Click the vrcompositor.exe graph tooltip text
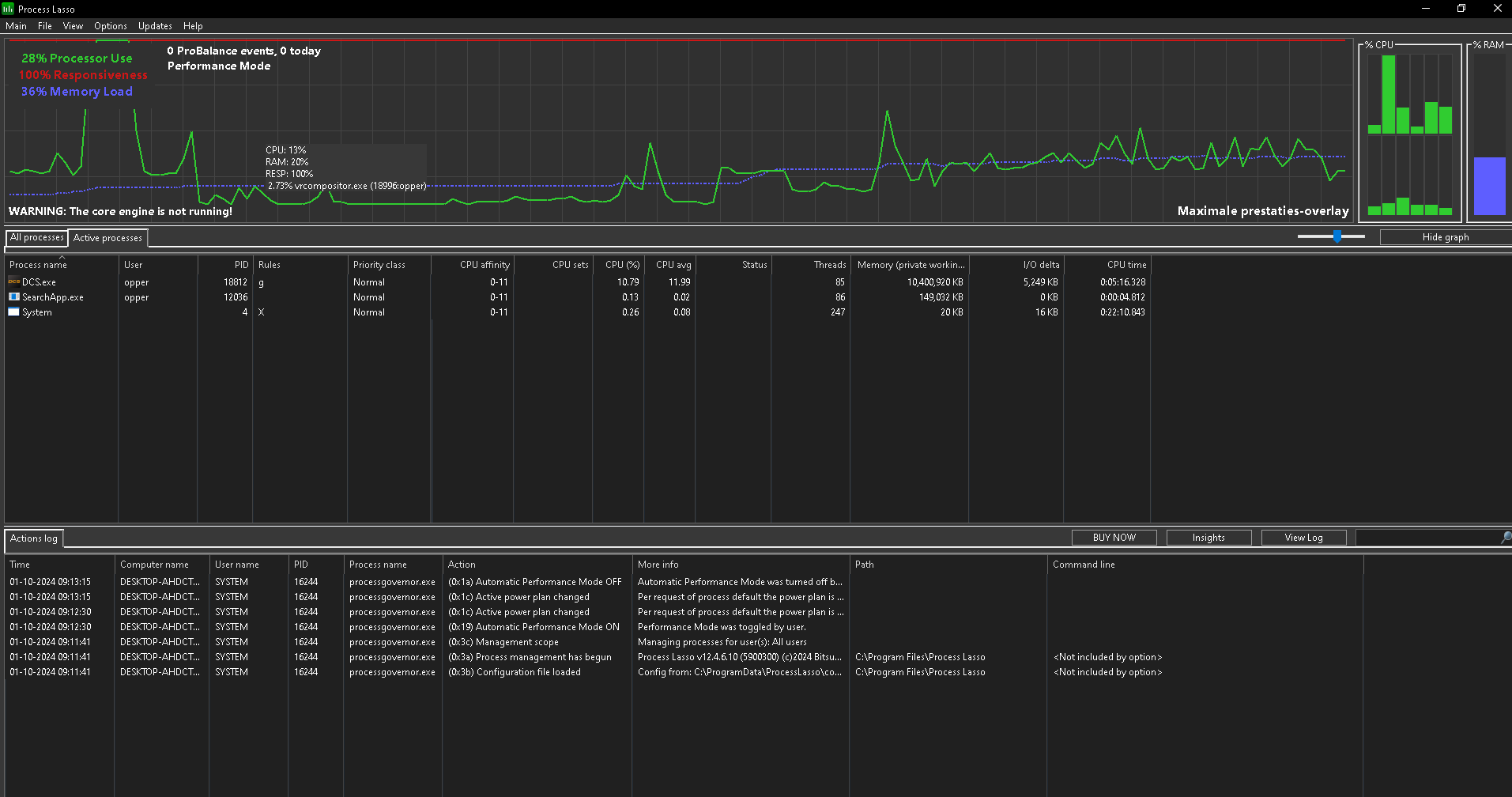 pos(347,186)
